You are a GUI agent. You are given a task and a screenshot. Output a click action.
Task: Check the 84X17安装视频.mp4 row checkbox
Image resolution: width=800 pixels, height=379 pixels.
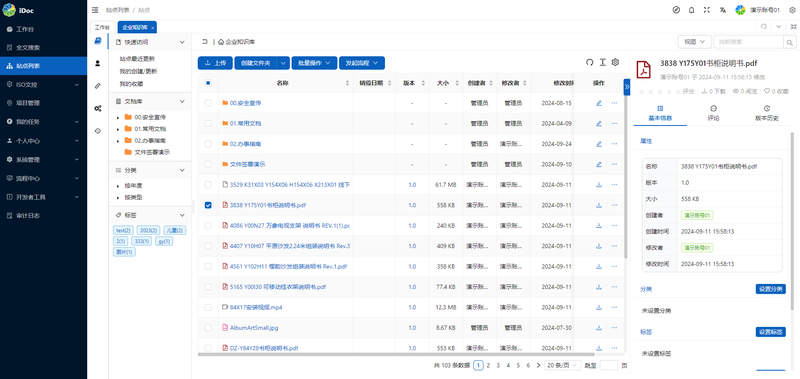(208, 307)
